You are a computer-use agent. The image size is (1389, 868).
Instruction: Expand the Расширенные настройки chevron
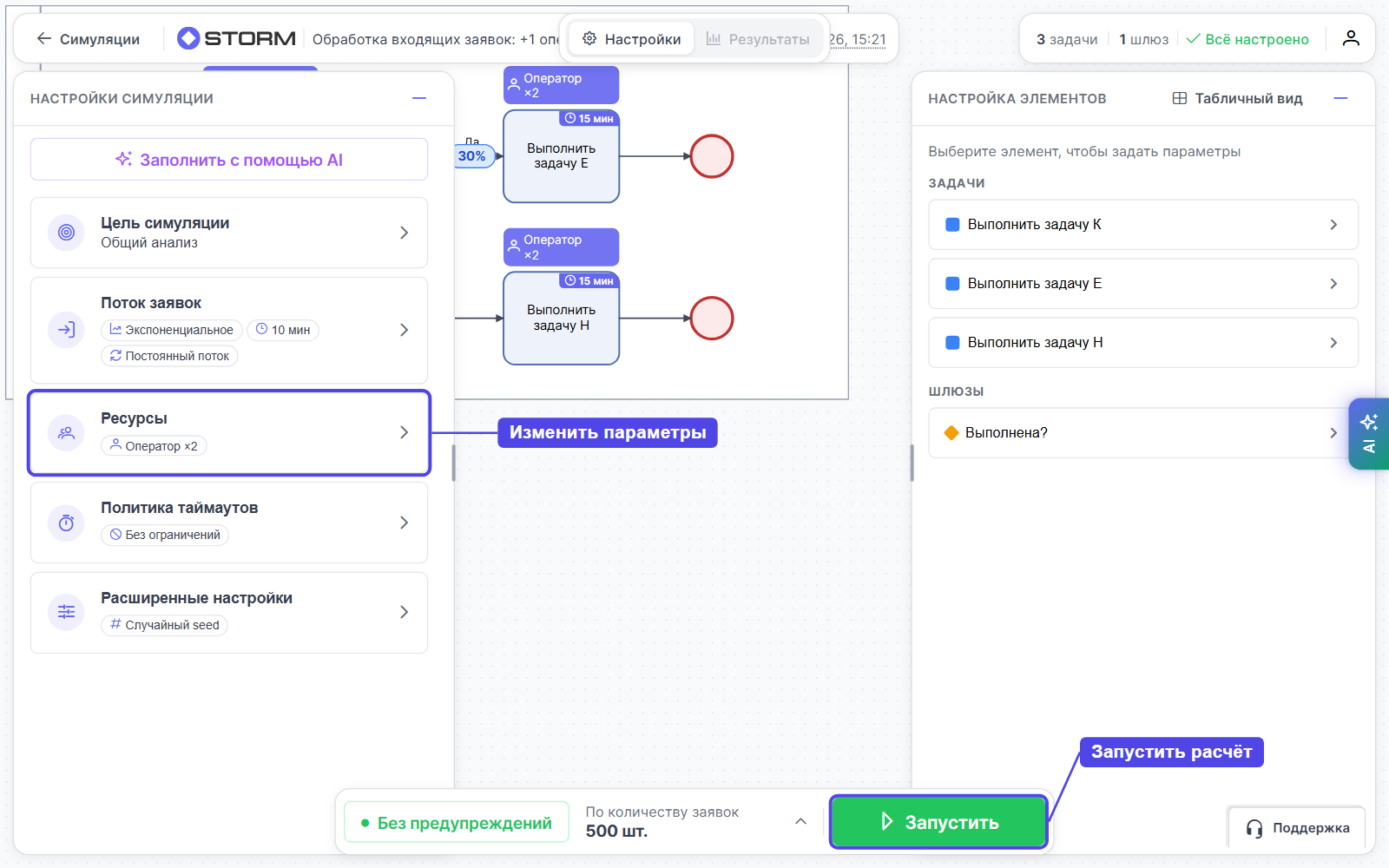coord(404,612)
